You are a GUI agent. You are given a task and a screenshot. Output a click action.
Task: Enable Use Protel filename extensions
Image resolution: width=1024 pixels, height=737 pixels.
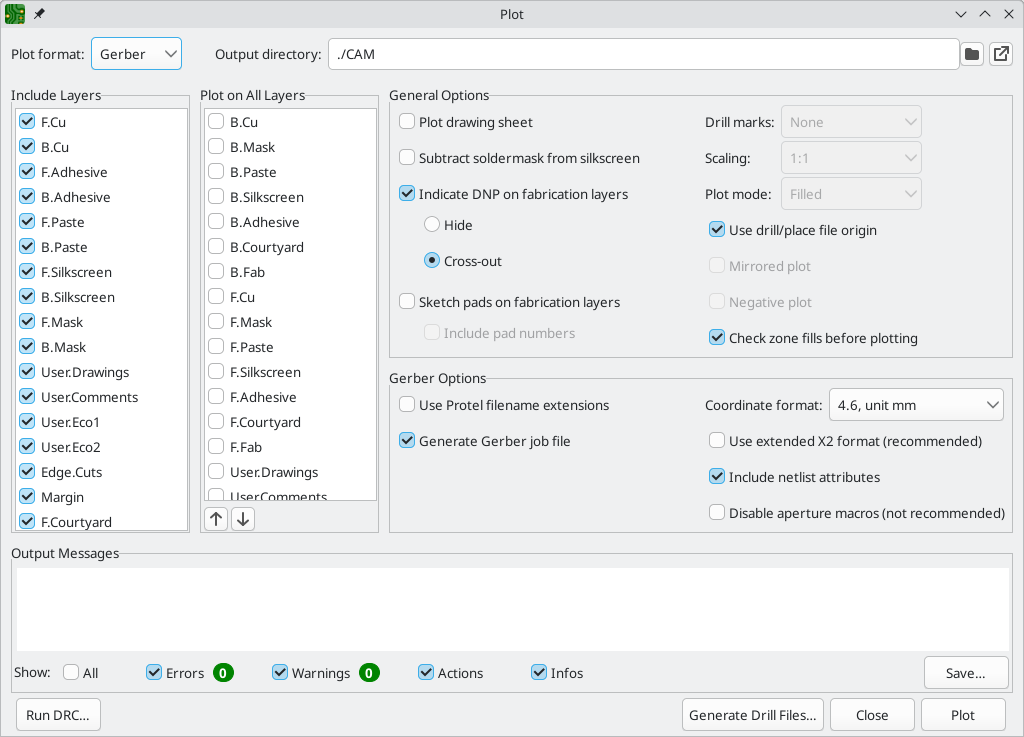408,405
